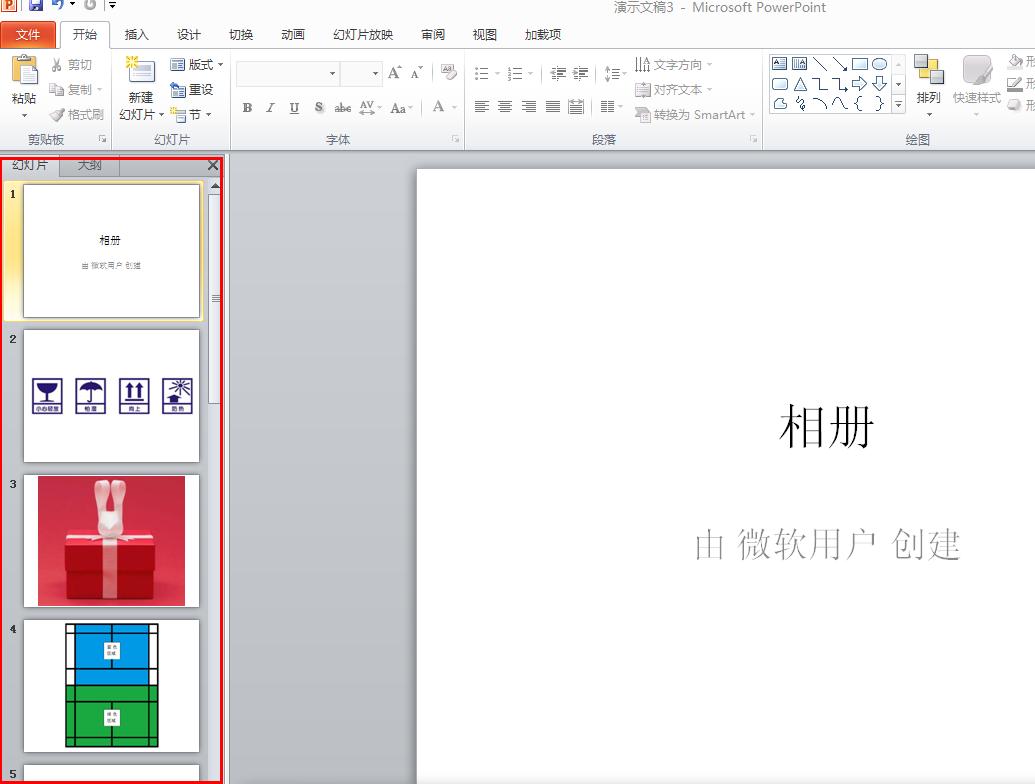Select slide 3 with the red gift thumbnail
The width and height of the screenshot is (1035, 784).
point(111,541)
